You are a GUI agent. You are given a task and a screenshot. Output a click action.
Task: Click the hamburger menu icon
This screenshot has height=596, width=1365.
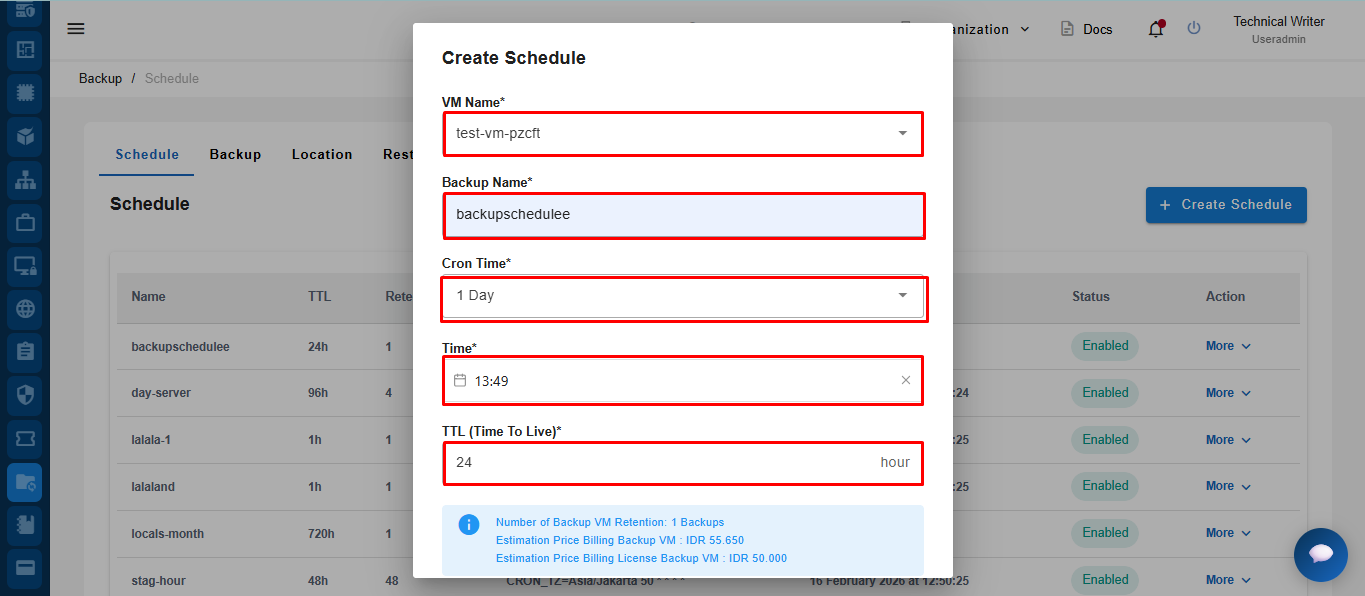coord(76,28)
